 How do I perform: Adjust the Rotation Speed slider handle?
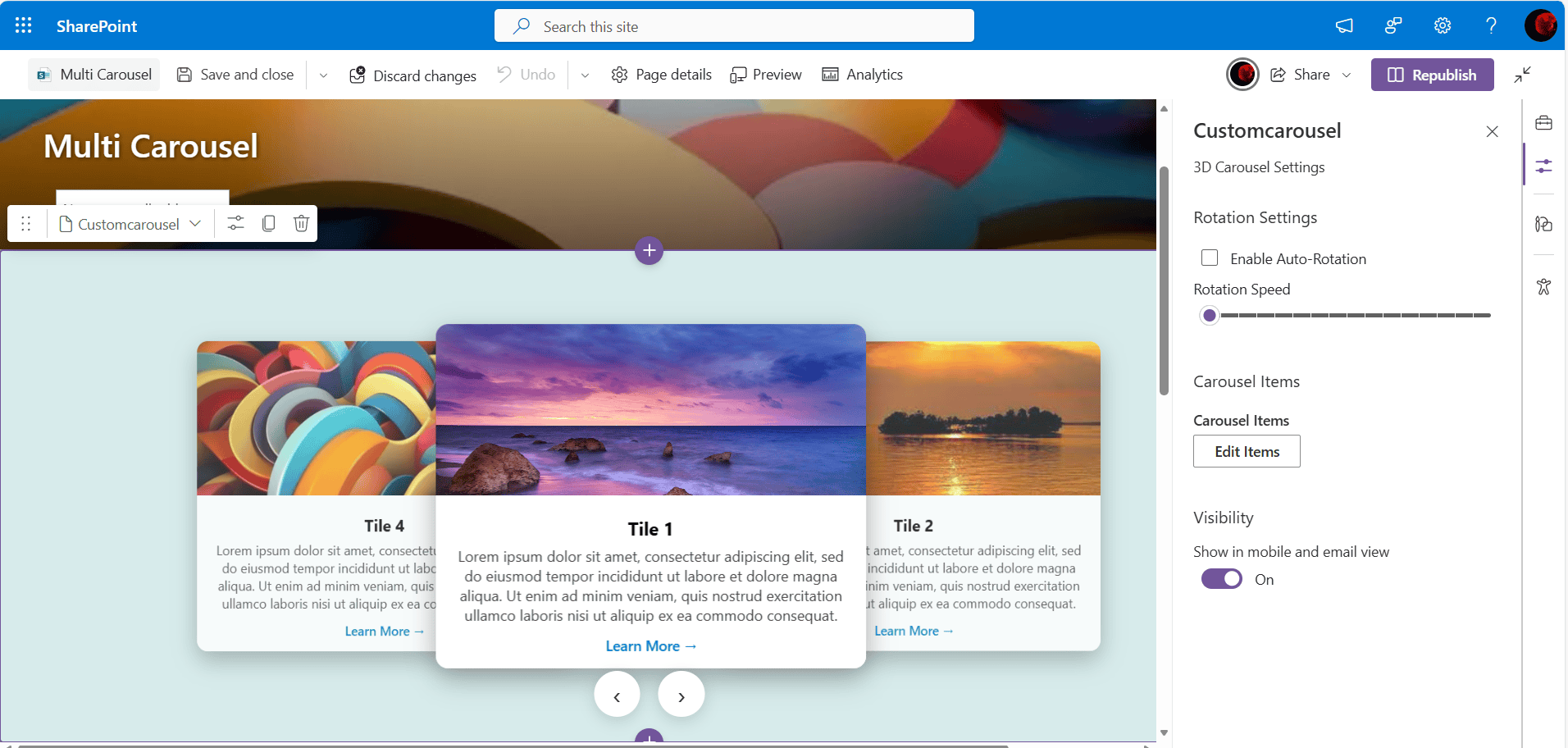pyautogui.click(x=1209, y=315)
